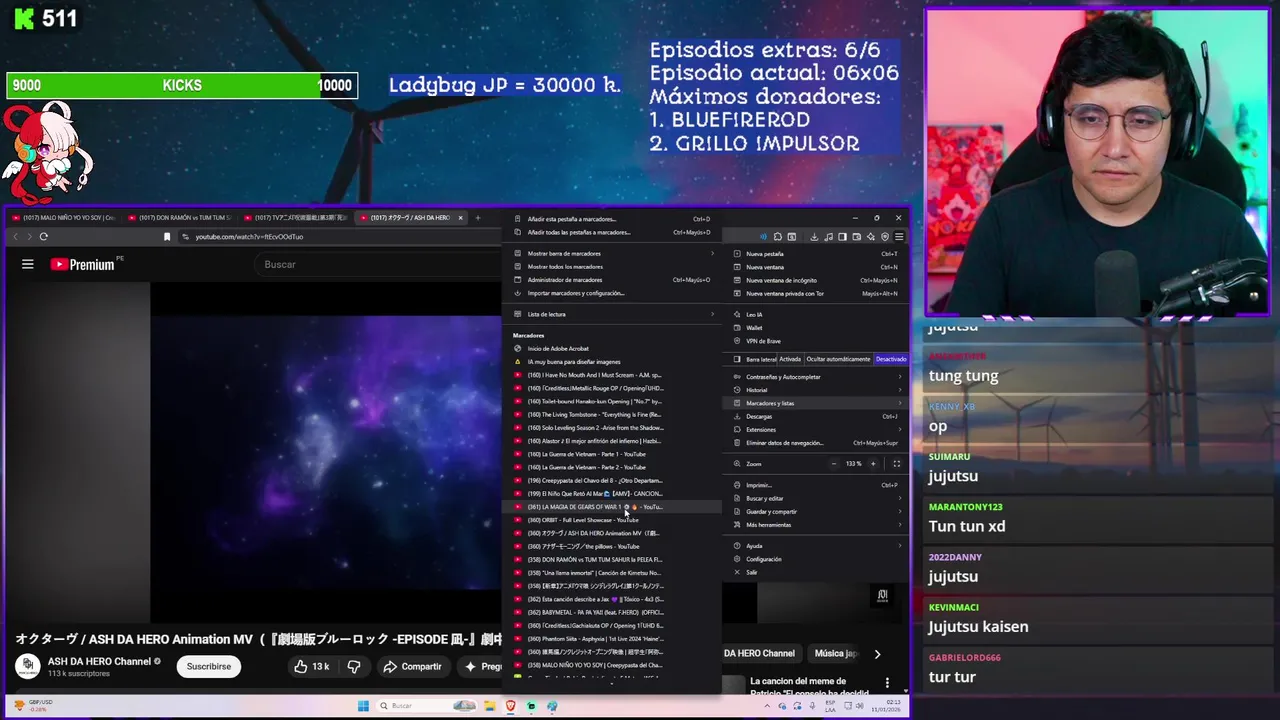Click the YouTube Premium logo
1280x720 pixels.
pyautogui.click(x=83, y=264)
